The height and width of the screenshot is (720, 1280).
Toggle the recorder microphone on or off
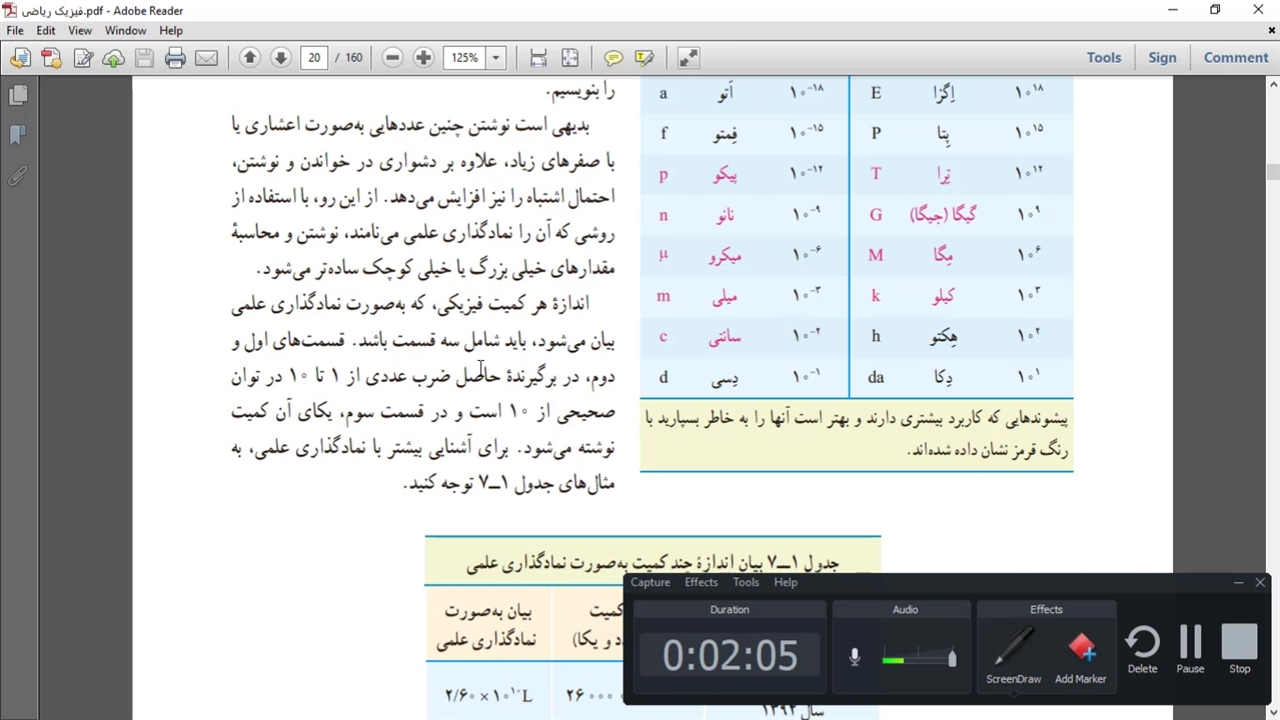pos(855,657)
